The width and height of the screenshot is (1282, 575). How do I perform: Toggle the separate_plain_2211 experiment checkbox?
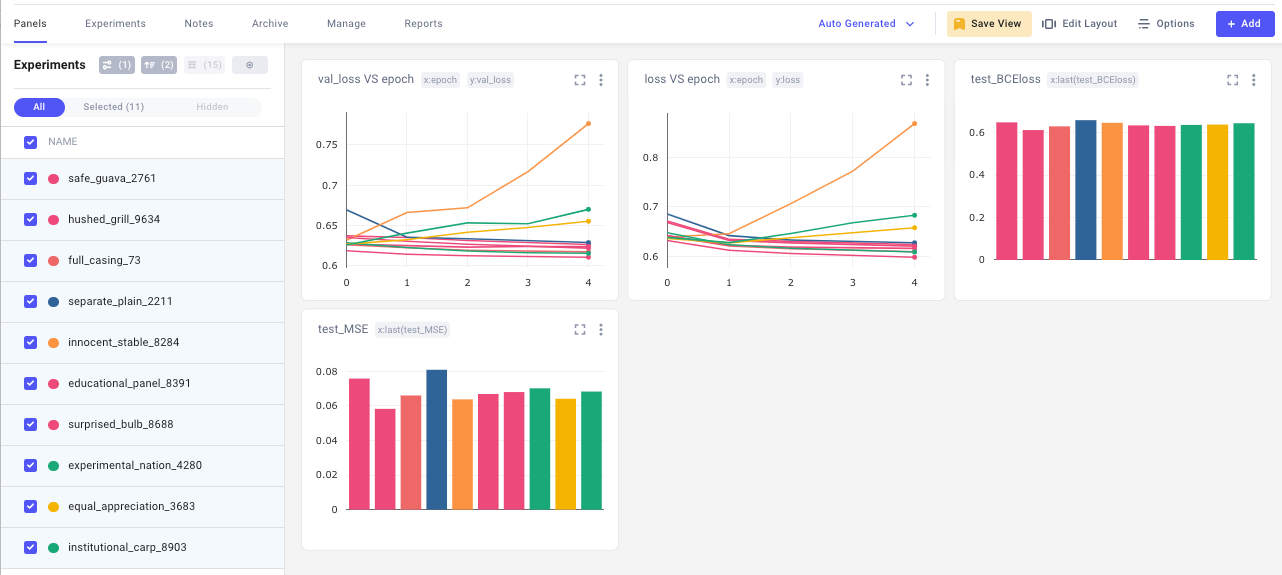30,301
